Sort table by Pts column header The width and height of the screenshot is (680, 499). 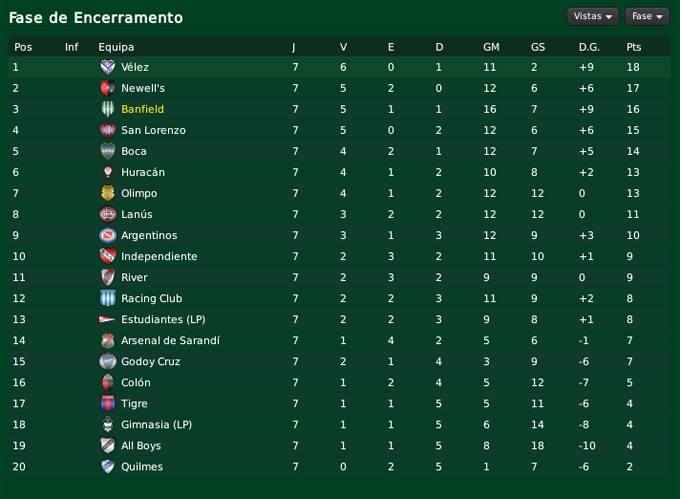(x=634, y=47)
